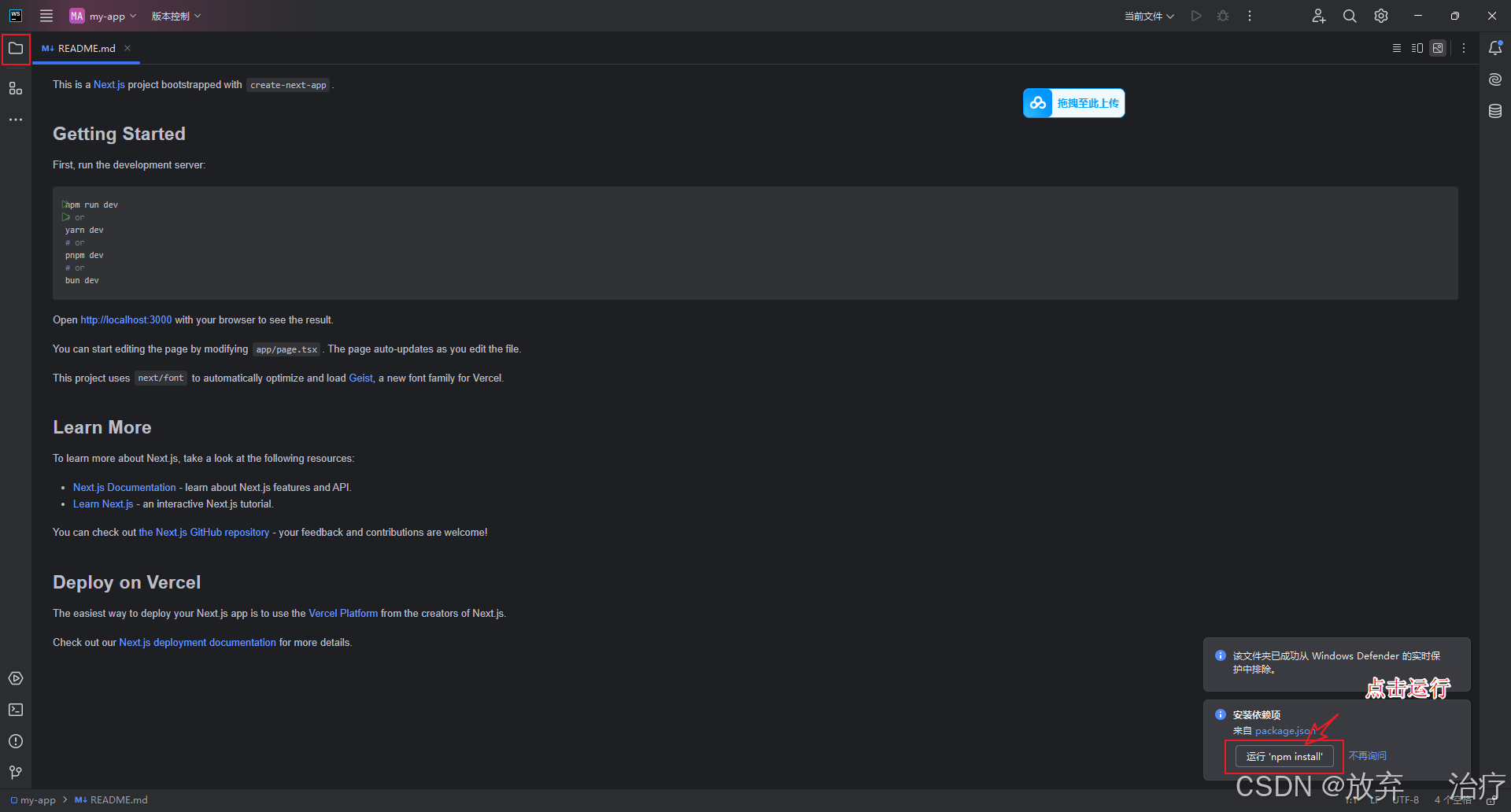Expand the 当前文件 run configuration dropdown

pyautogui.click(x=1149, y=16)
